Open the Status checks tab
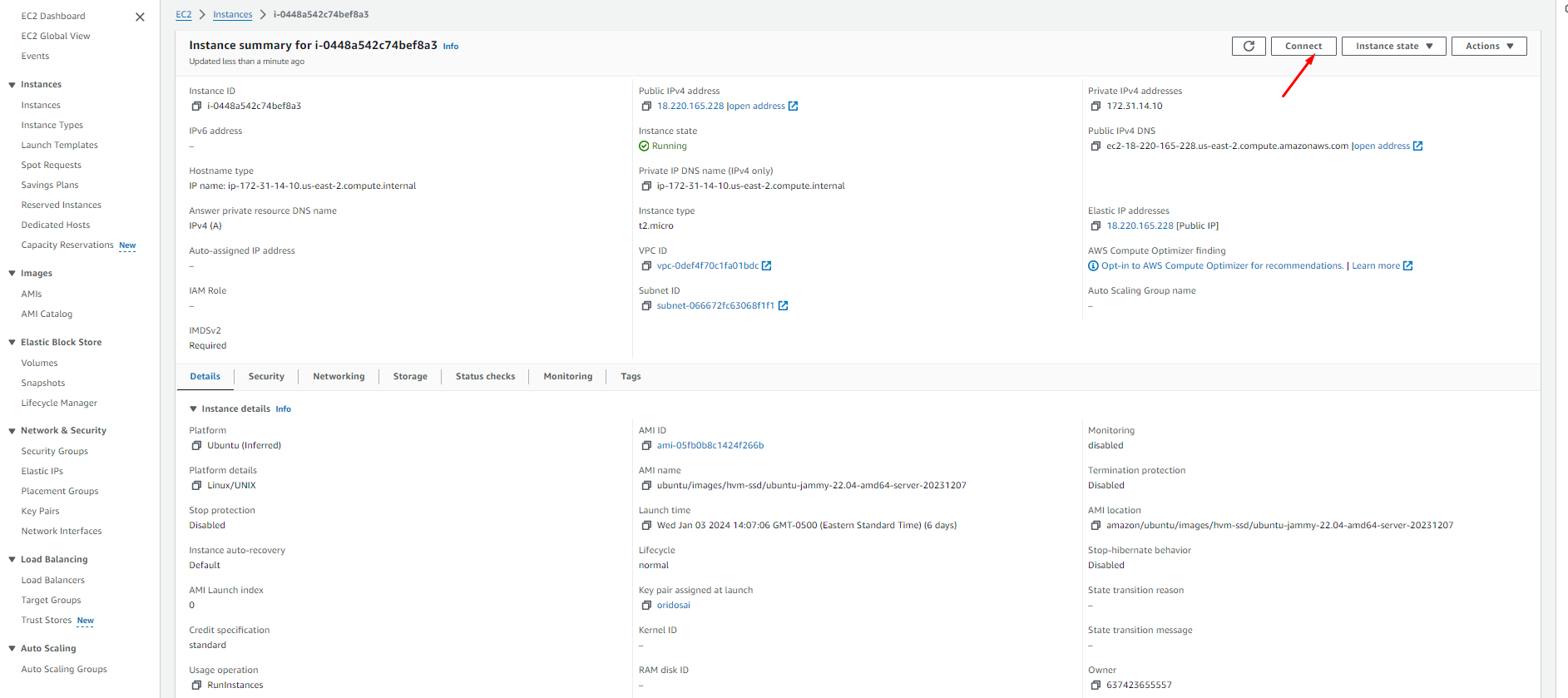The height and width of the screenshot is (698, 1568). point(485,377)
